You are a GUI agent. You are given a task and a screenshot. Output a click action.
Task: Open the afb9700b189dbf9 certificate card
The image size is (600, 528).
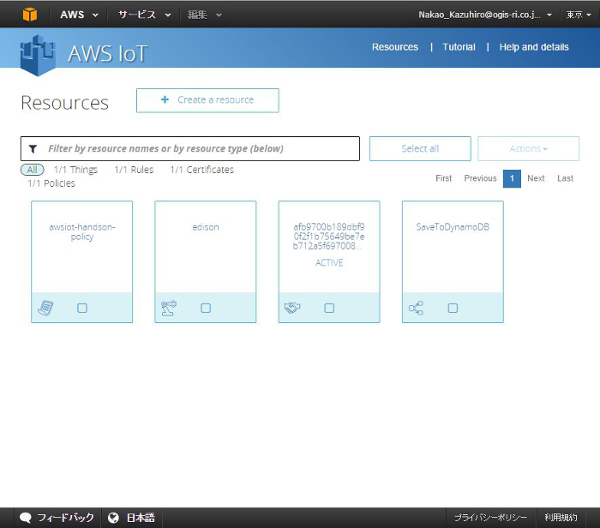329,262
